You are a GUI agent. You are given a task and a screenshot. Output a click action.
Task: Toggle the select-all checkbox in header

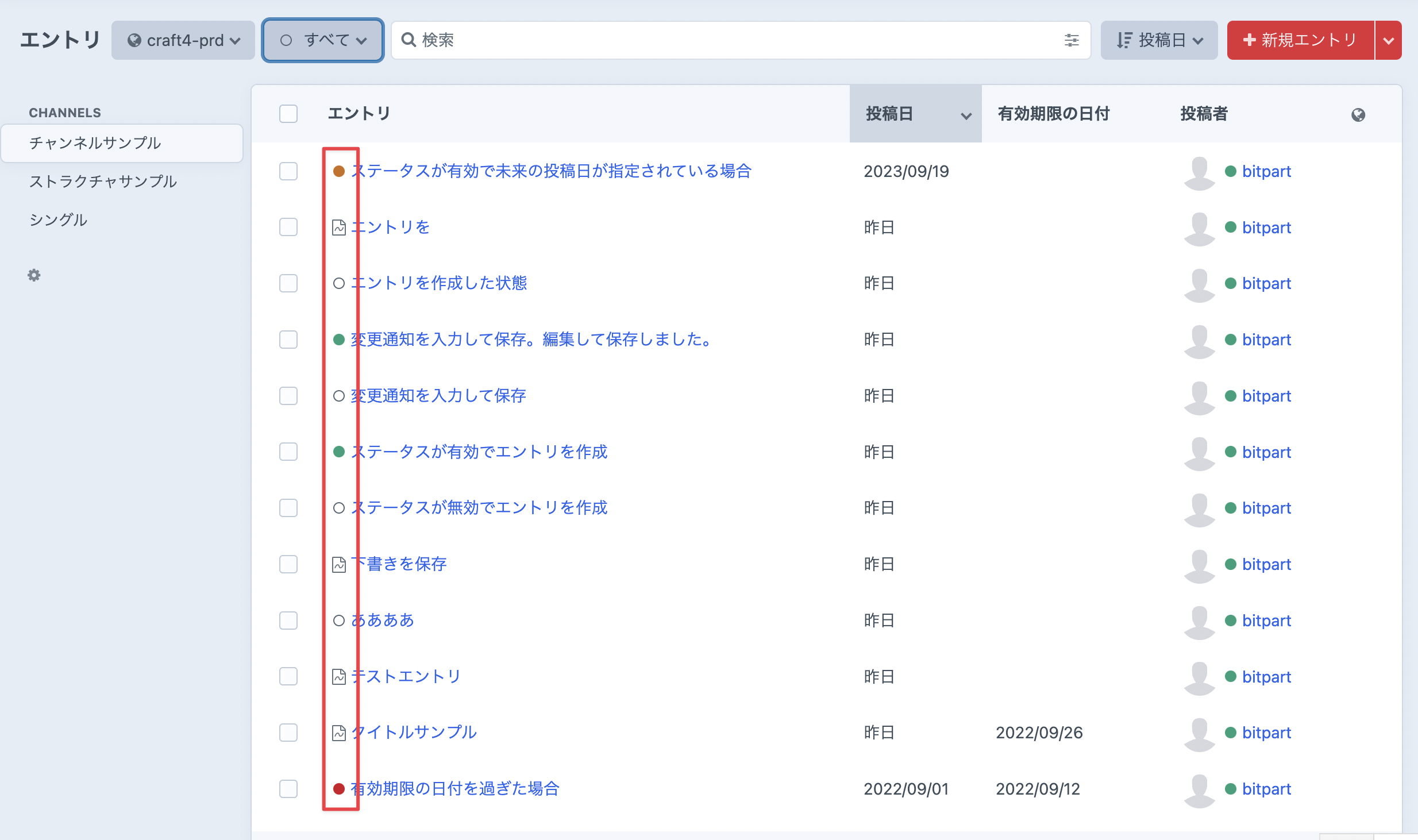[288, 114]
